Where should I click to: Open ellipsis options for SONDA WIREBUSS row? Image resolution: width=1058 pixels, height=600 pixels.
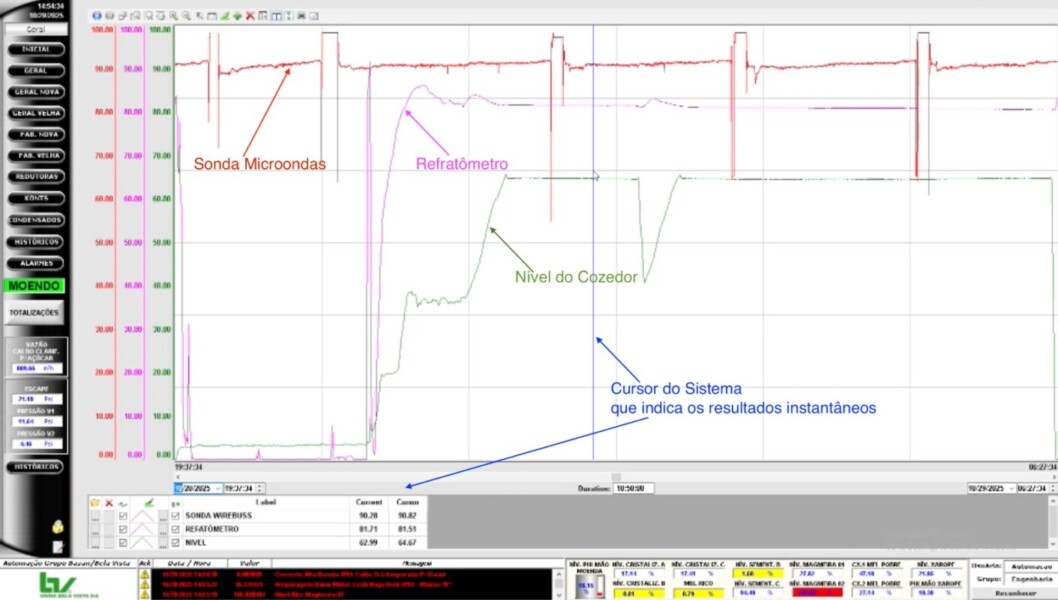[x=94, y=516]
